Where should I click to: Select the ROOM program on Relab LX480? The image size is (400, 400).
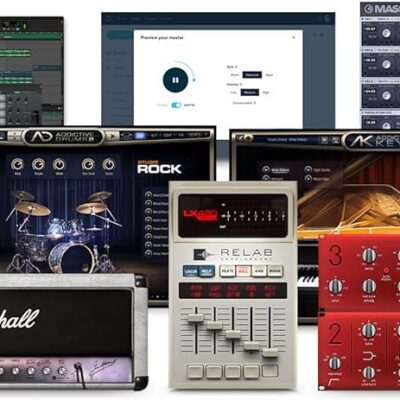(x=275, y=271)
